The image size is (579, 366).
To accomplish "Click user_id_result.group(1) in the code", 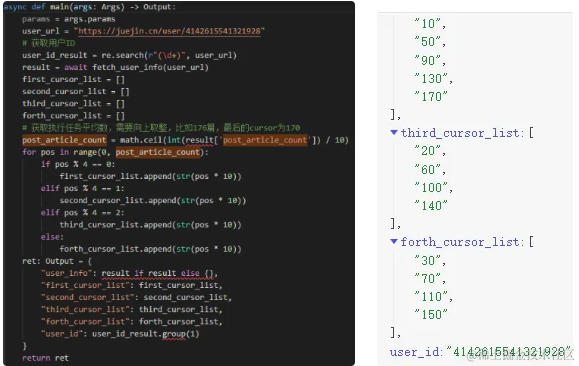I will pyautogui.click(x=145, y=334).
